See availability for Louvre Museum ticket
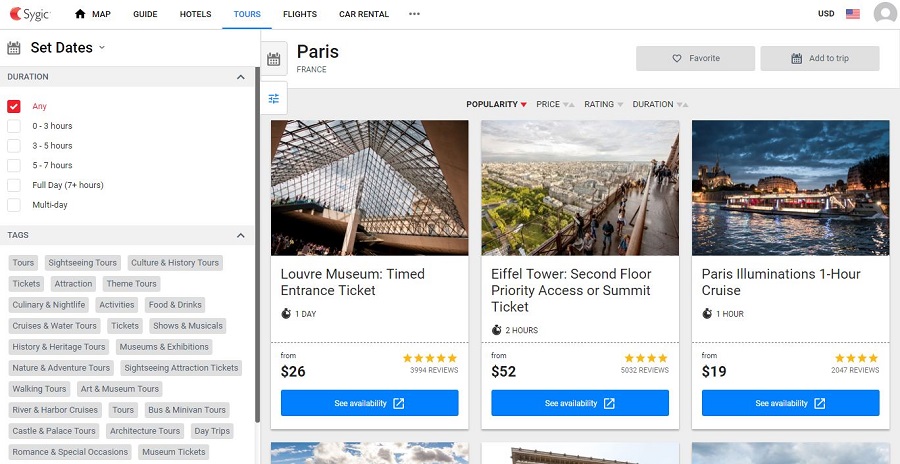This screenshot has height=464, width=900. 370,403
